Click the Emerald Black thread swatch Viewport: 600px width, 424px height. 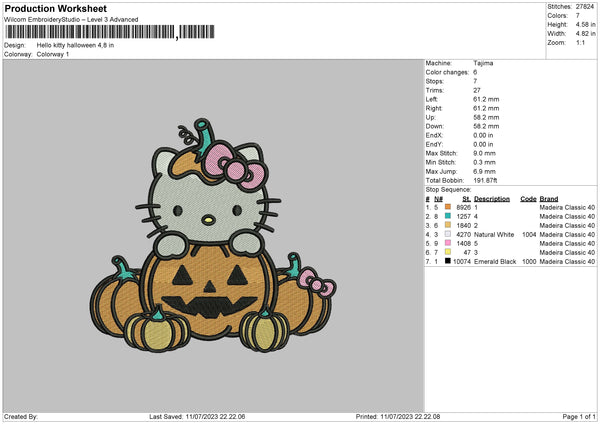(447, 261)
